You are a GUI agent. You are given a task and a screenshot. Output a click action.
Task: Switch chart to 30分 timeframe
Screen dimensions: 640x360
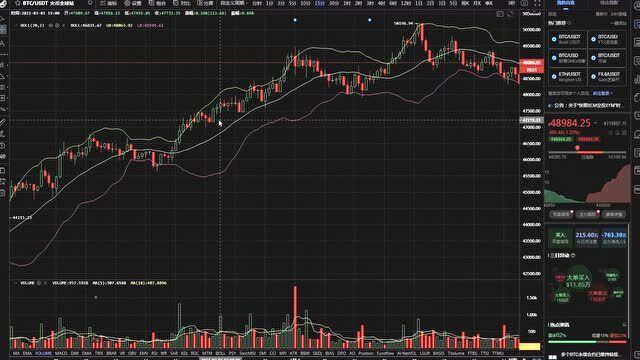(x=334, y=3)
